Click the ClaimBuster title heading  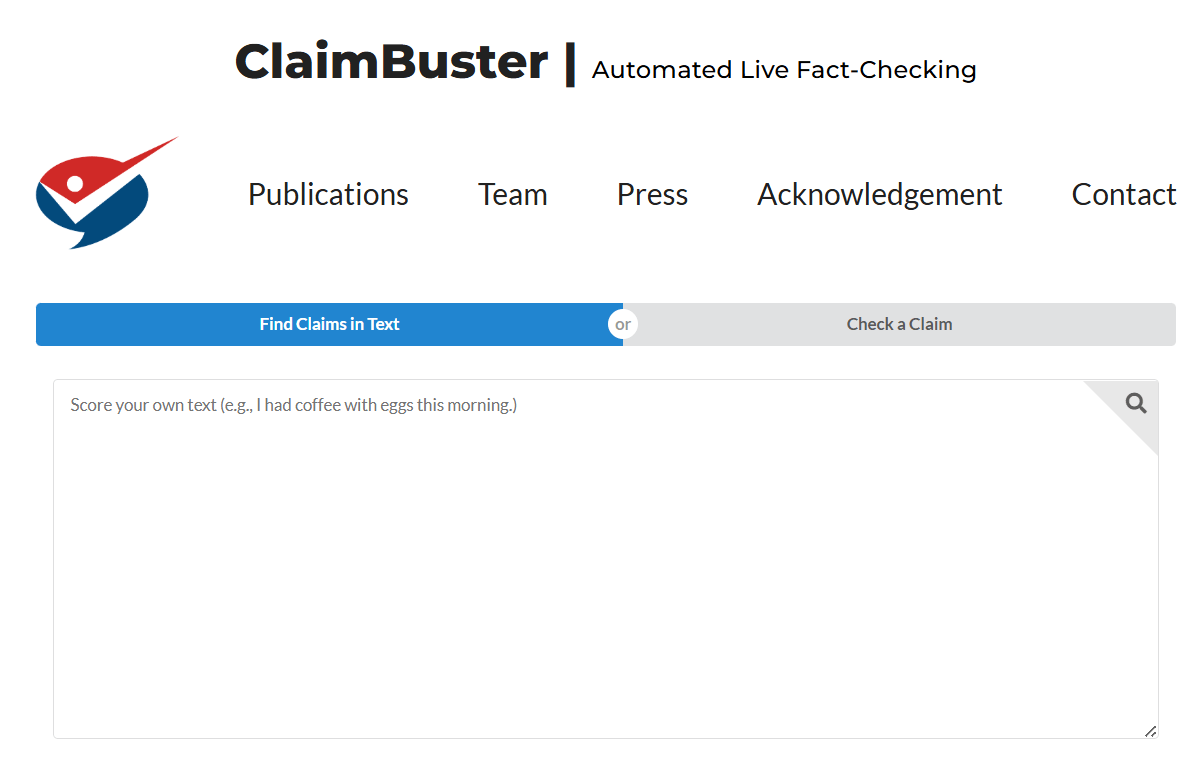(391, 61)
